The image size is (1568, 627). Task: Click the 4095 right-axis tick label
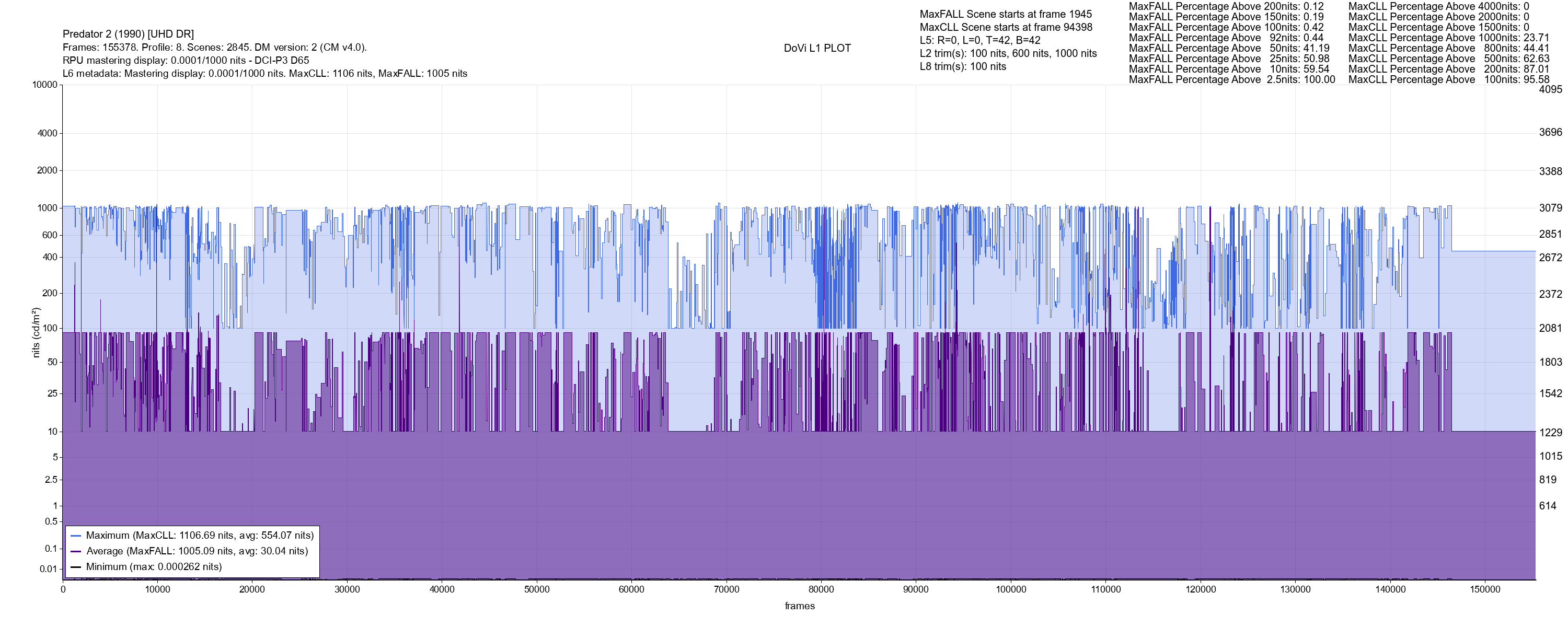coord(1550,89)
